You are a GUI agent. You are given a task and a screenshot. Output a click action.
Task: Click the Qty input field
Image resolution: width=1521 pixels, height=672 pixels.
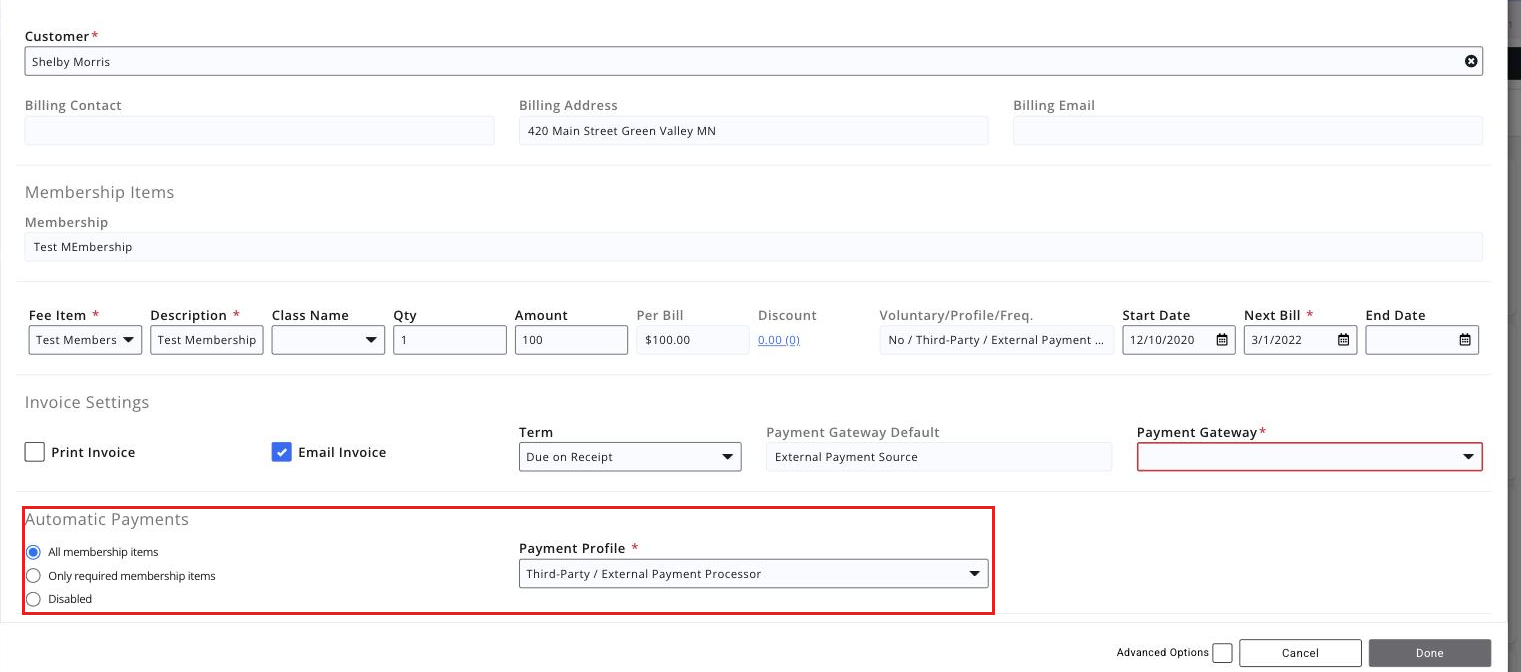click(450, 340)
